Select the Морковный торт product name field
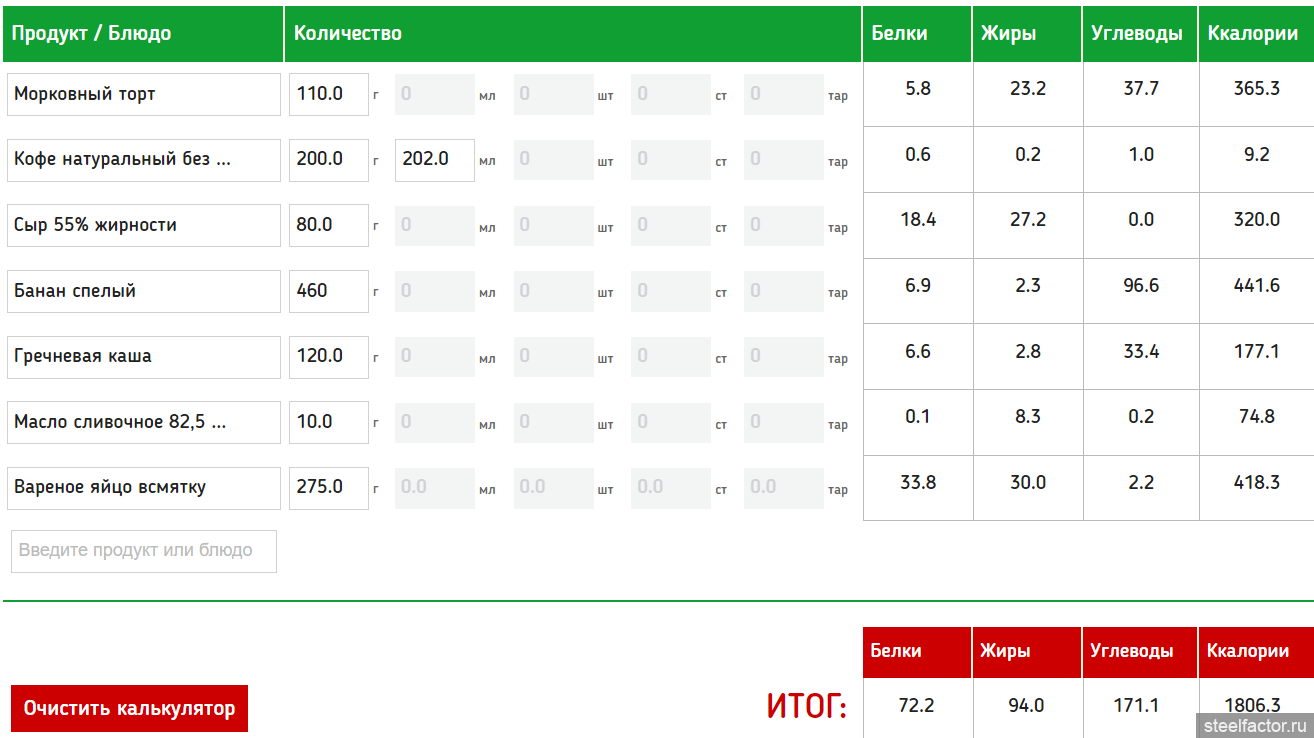The width and height of the screenshot is (1314, 738). coord(144,94)
